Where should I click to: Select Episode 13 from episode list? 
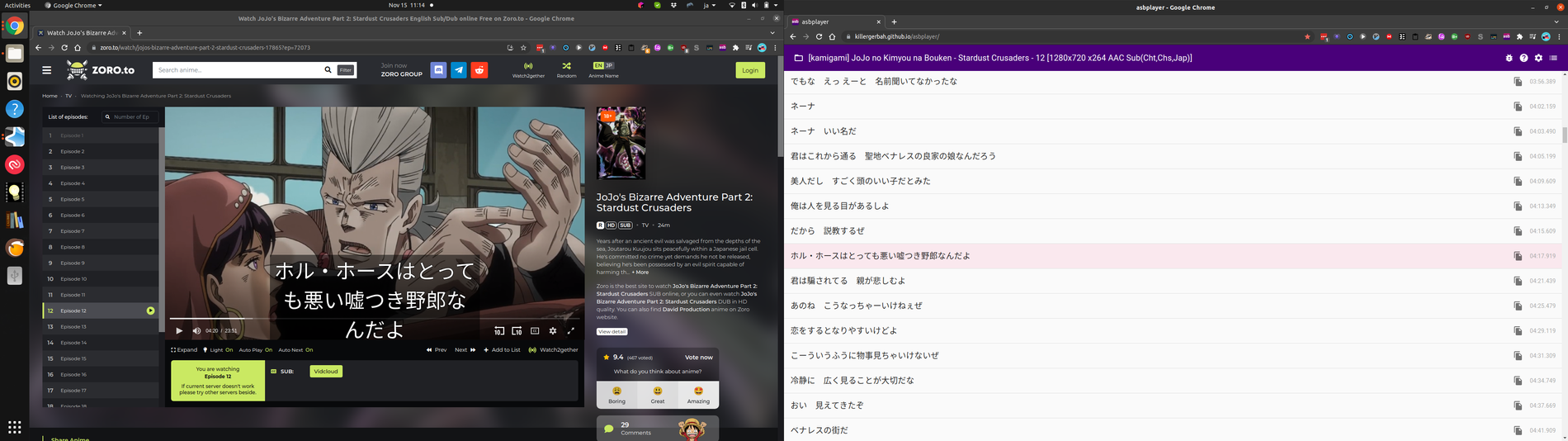pyautogui.click(x=73, y=326)
